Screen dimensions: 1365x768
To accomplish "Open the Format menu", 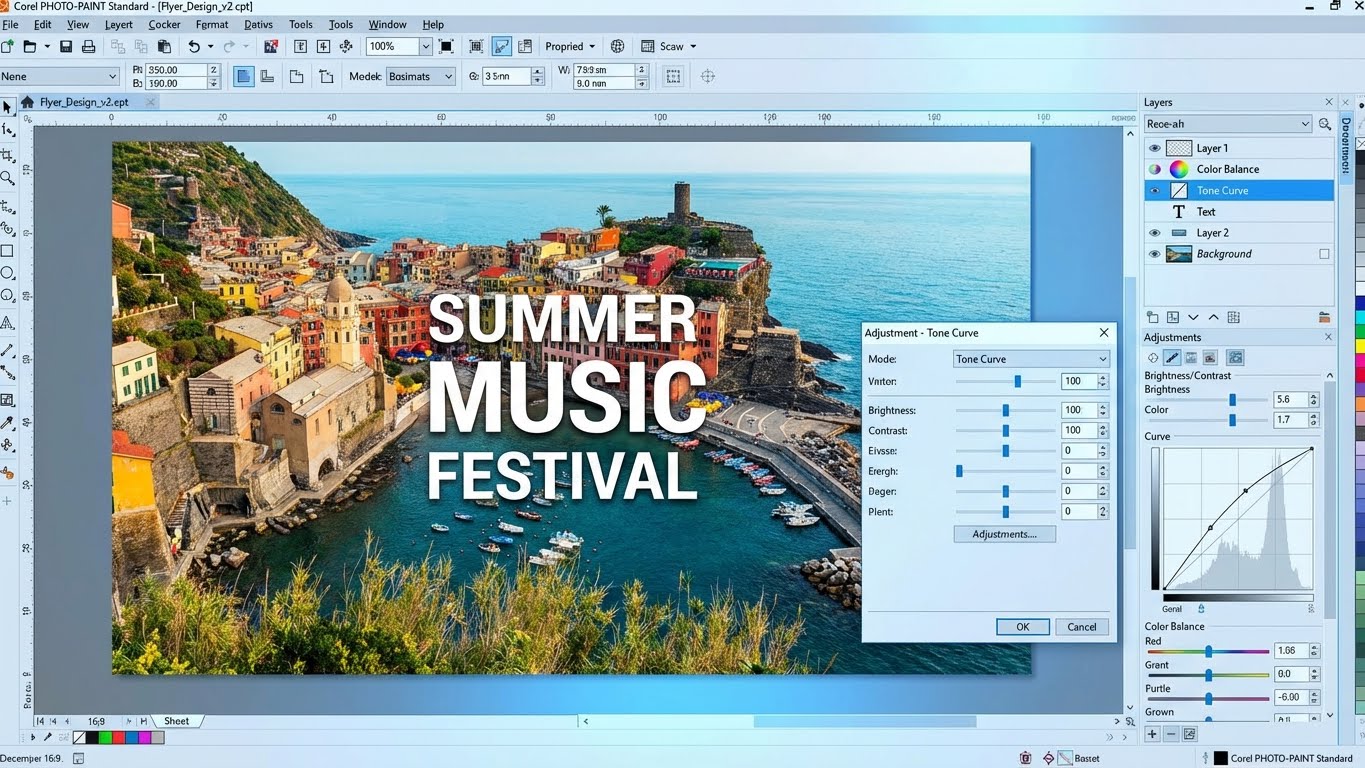I will pyautogui.click(x=211, y=24).
